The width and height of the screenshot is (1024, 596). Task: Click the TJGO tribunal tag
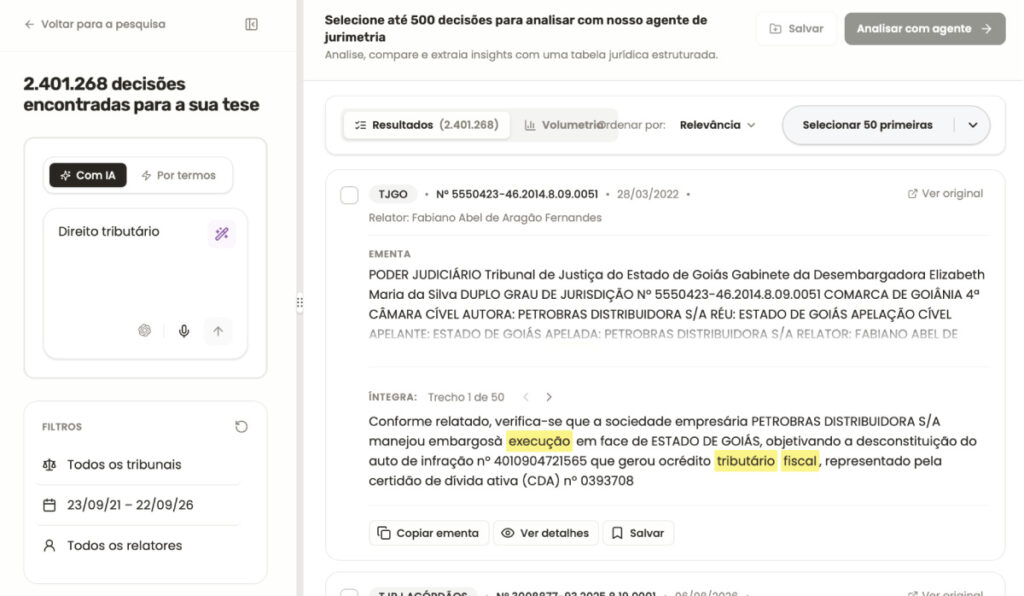tap(392, 194)
